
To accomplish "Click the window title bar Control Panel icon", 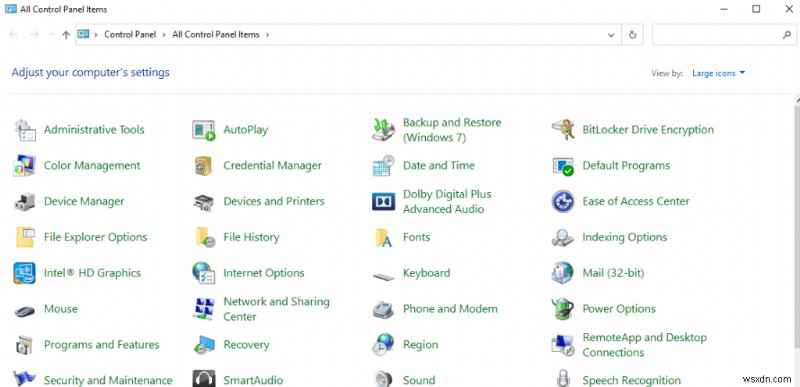I will 11,9.
